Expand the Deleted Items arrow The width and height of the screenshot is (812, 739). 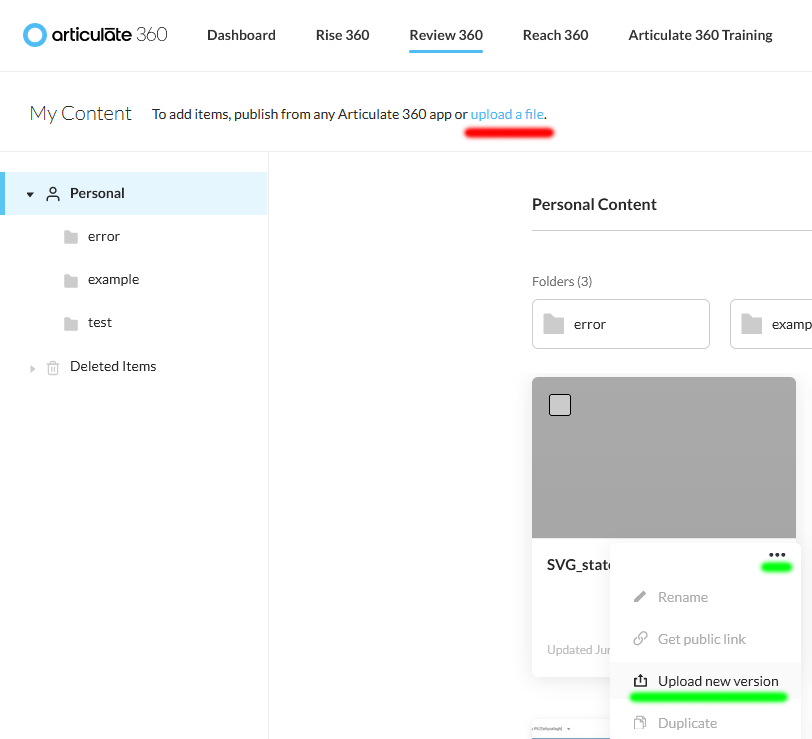(33, 369)
